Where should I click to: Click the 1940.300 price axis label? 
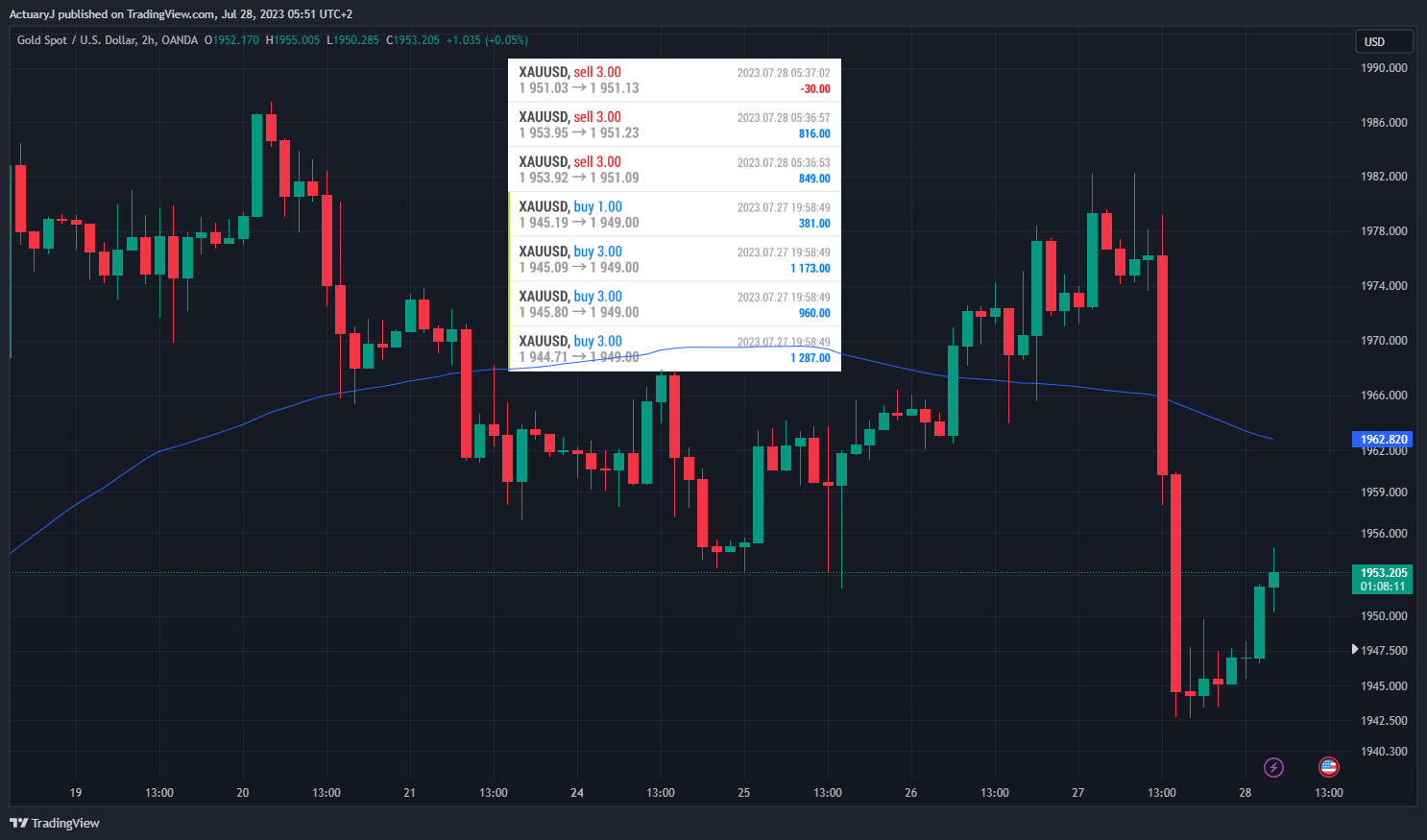point(1384,752)
